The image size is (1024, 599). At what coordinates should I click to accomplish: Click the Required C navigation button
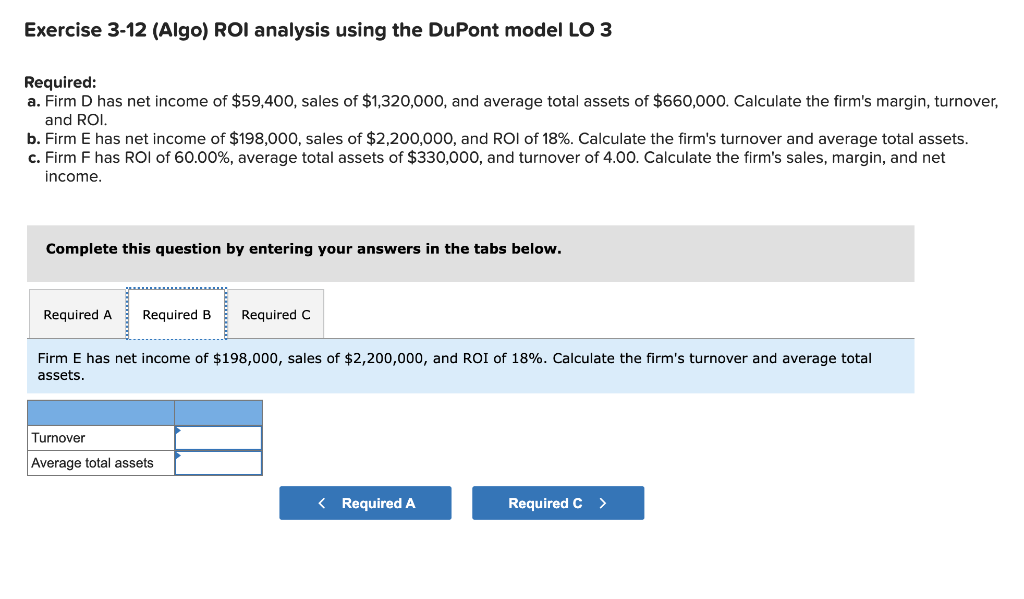point(558,502)
